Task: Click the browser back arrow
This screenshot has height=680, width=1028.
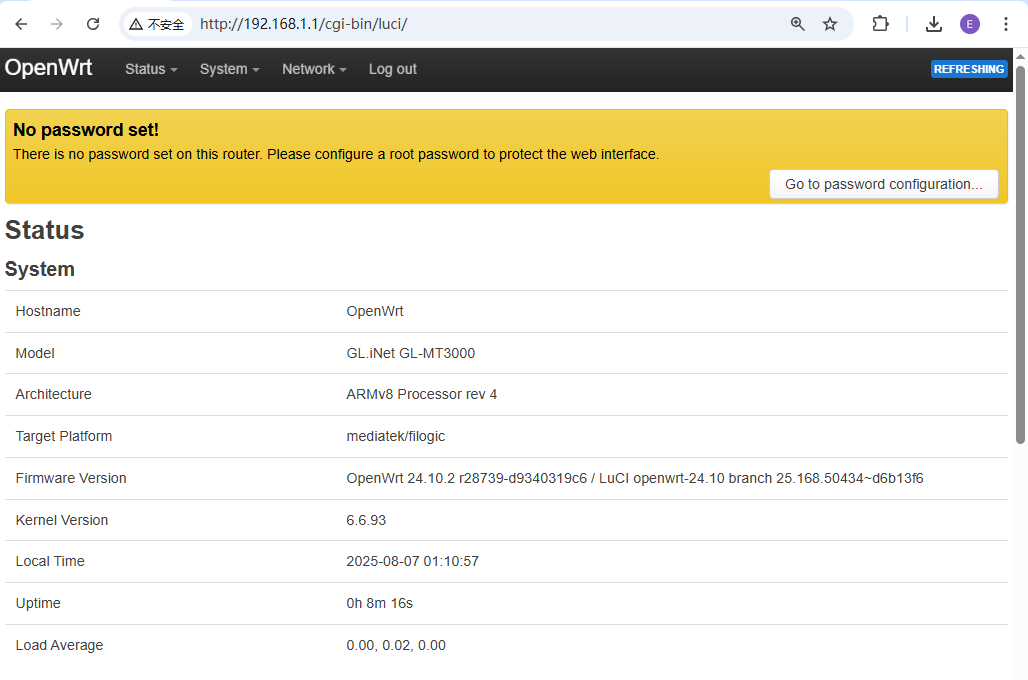Action: coord(22,24)
